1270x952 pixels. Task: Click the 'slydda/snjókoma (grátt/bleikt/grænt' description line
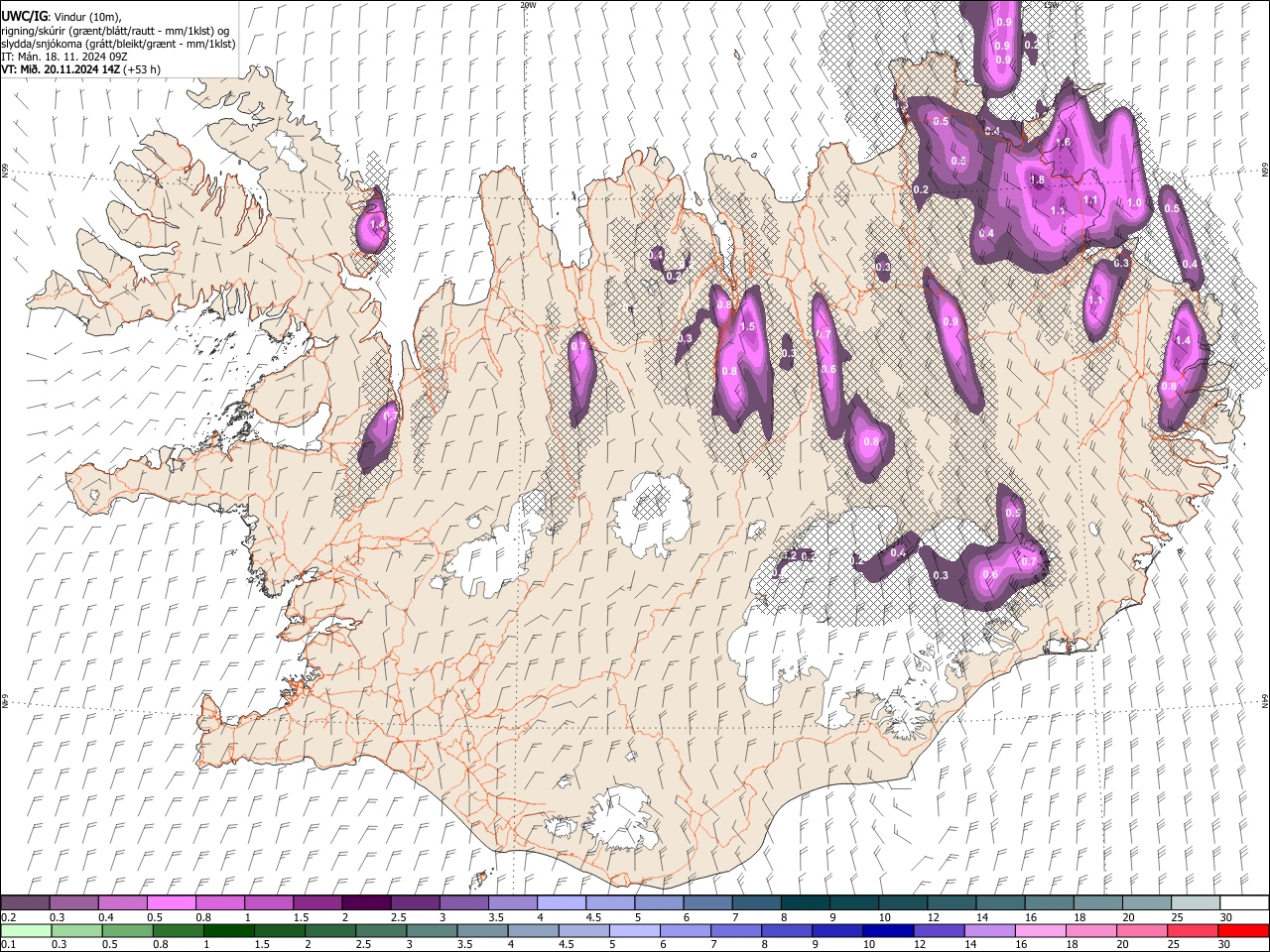pyautogui.click(x=118, y=44)
